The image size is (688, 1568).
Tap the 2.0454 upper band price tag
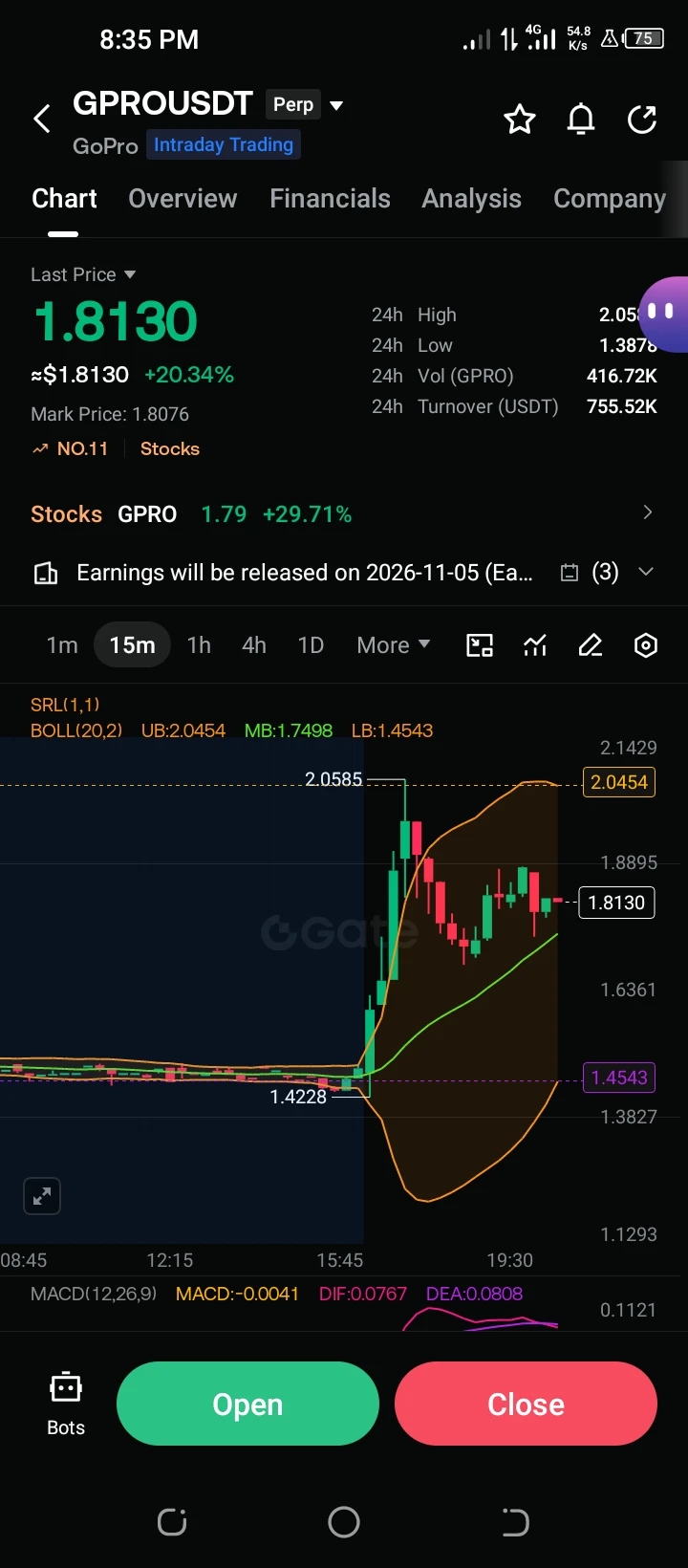(x=619, y=782)
